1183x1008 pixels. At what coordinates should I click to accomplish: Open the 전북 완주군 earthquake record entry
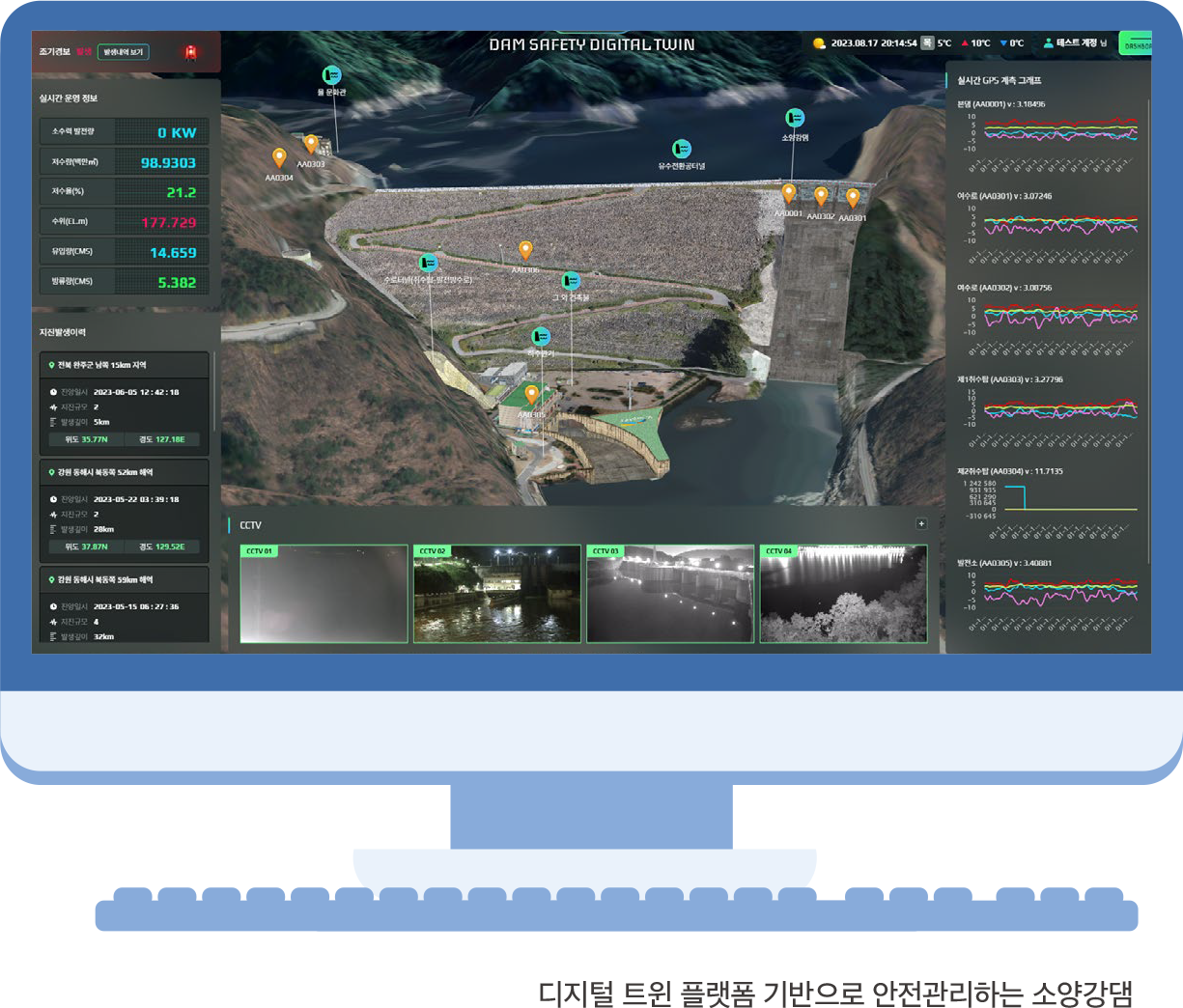[124, 365]
